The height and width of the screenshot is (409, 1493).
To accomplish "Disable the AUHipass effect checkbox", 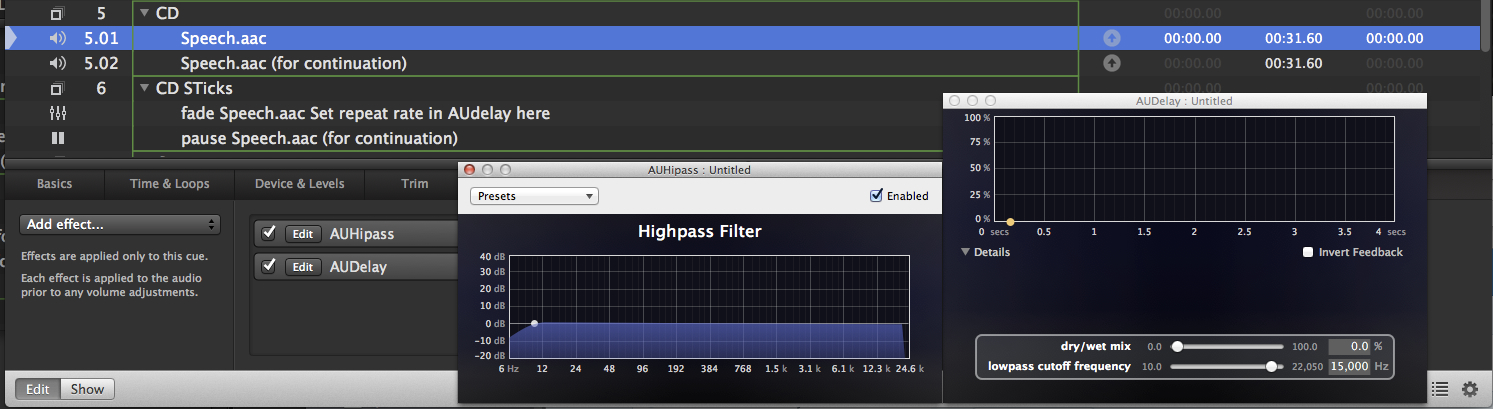I will [268, 233].
